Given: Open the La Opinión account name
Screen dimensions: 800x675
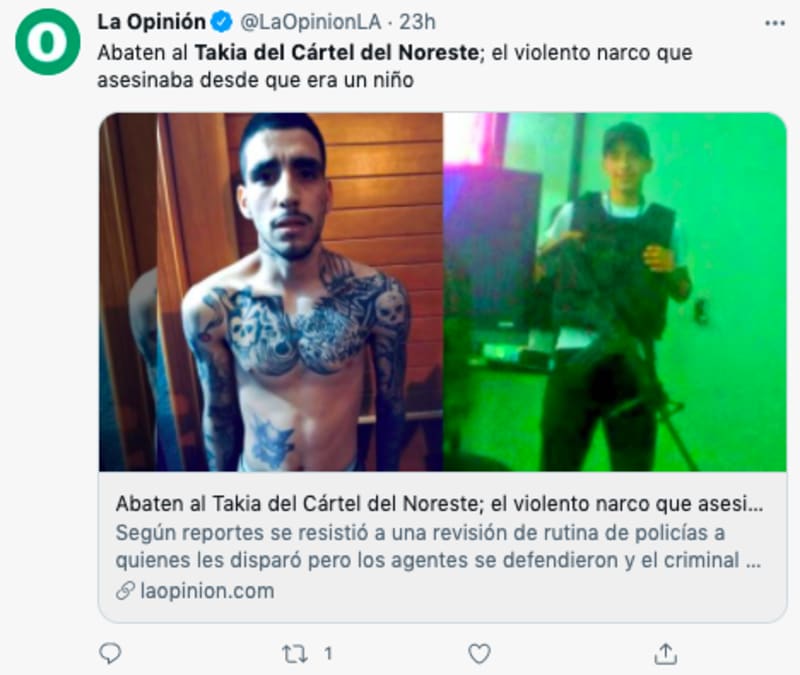Looking at the screenshot, I should (x=152, y=22).
